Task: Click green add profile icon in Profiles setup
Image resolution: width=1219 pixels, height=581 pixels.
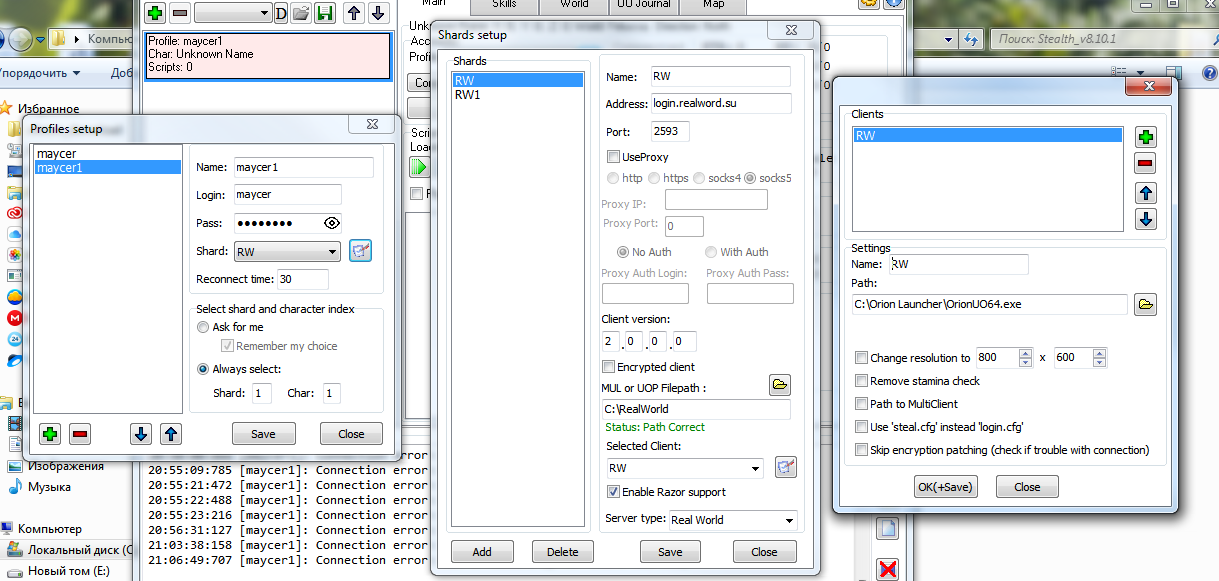Action: 50,434
